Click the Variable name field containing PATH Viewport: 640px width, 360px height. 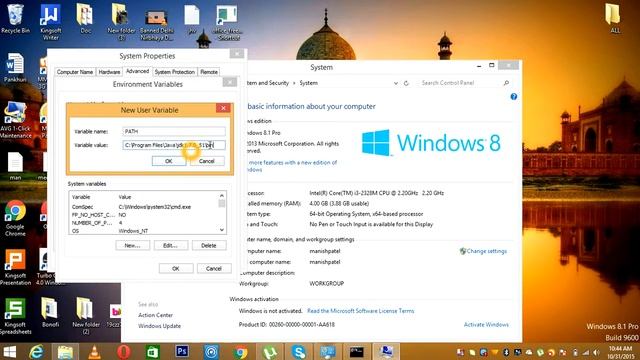(x=174, y=131)
